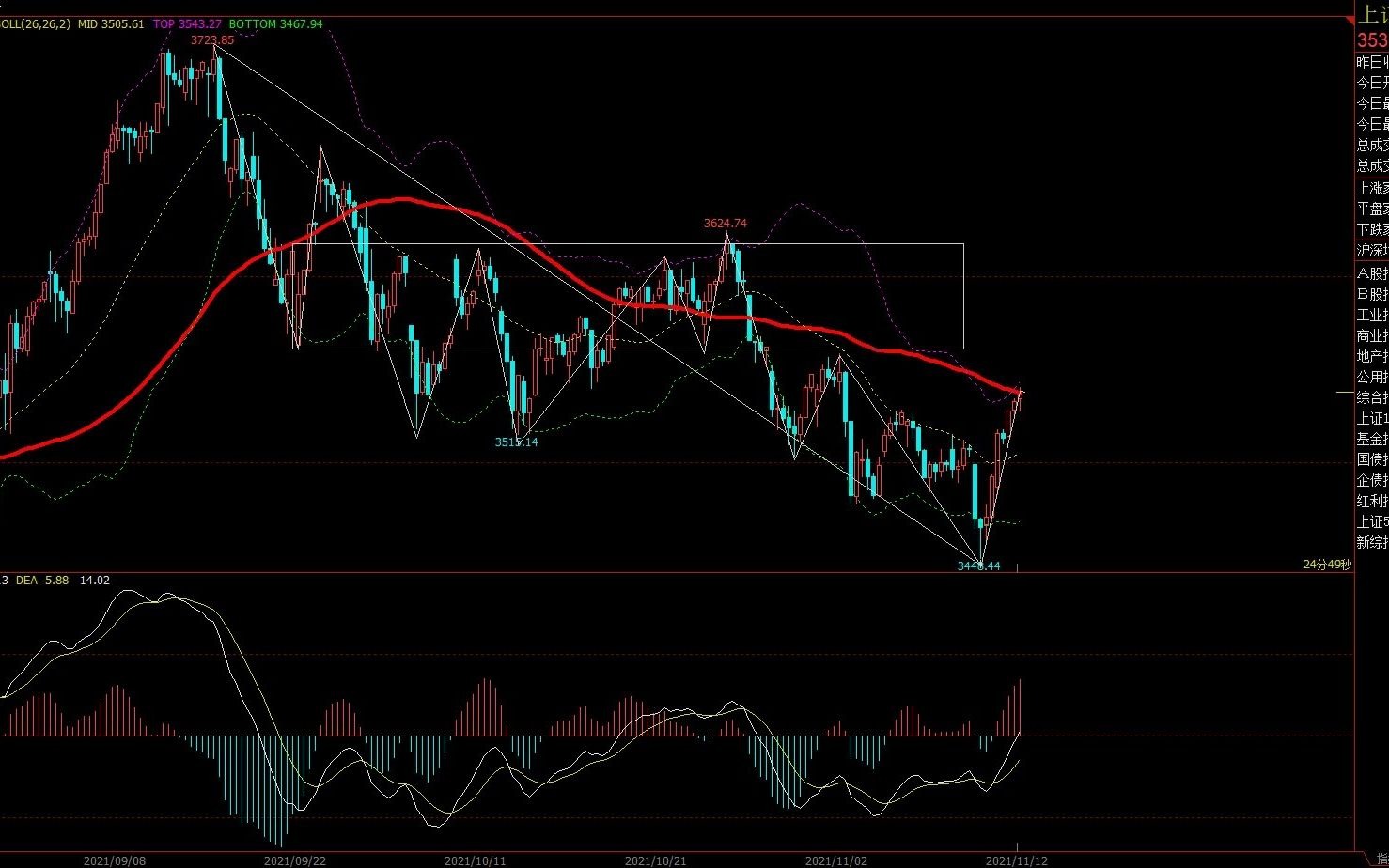Click the BOLL(26,26,2) indicator label

point(35,24)
